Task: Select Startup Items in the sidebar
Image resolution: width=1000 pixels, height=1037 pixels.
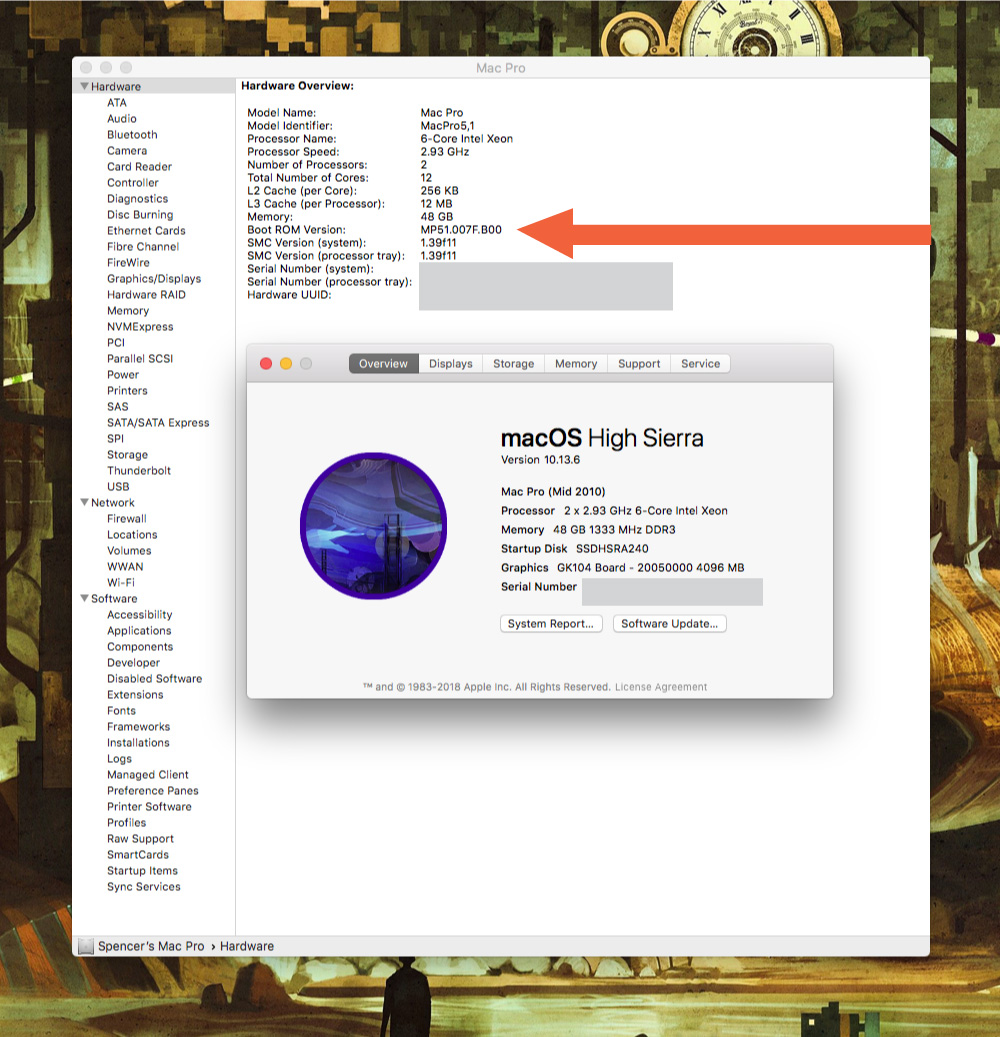Action: tap(142, 871)
